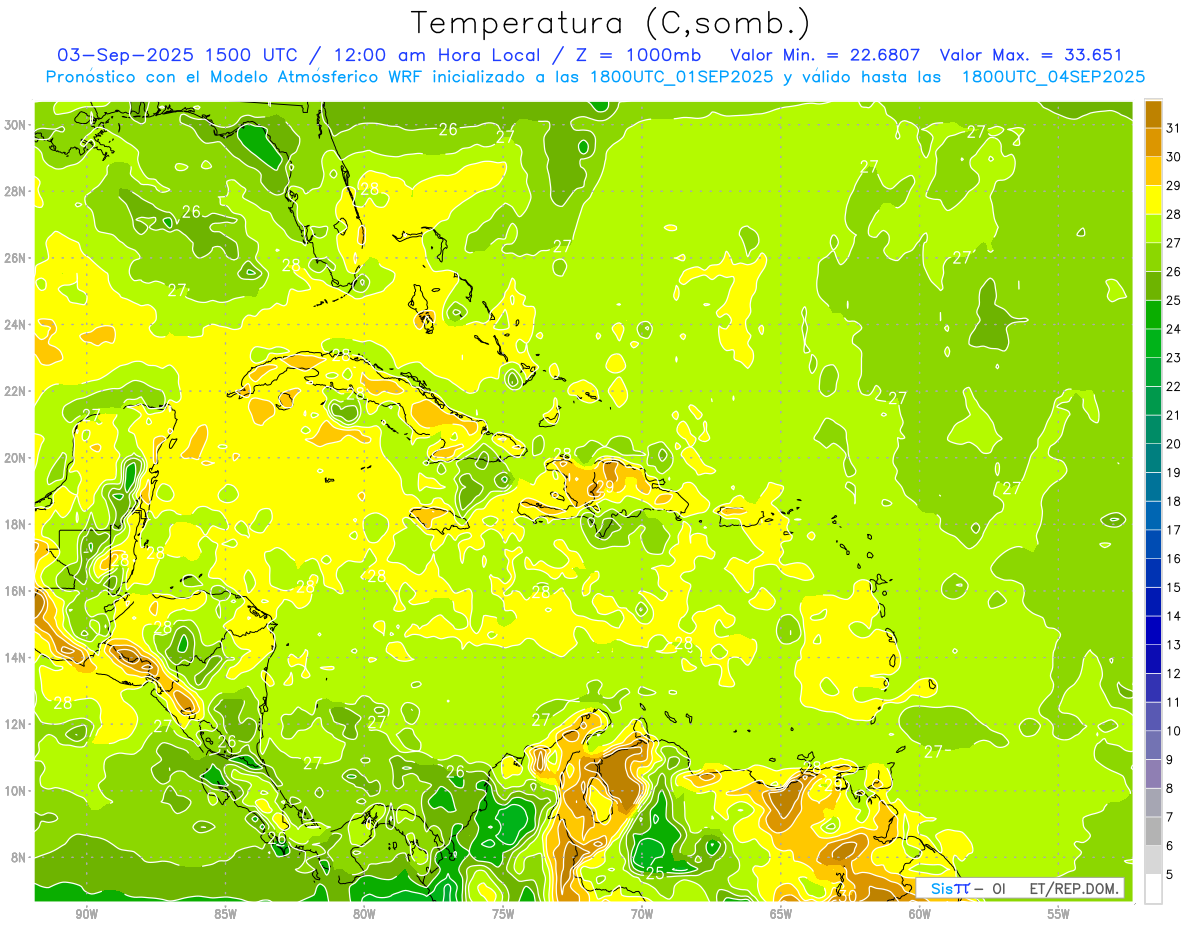The image size is (1200, 927).
Task: Click the dark blue legend swatch between 13 and 14
Action: pos(1153,630)
